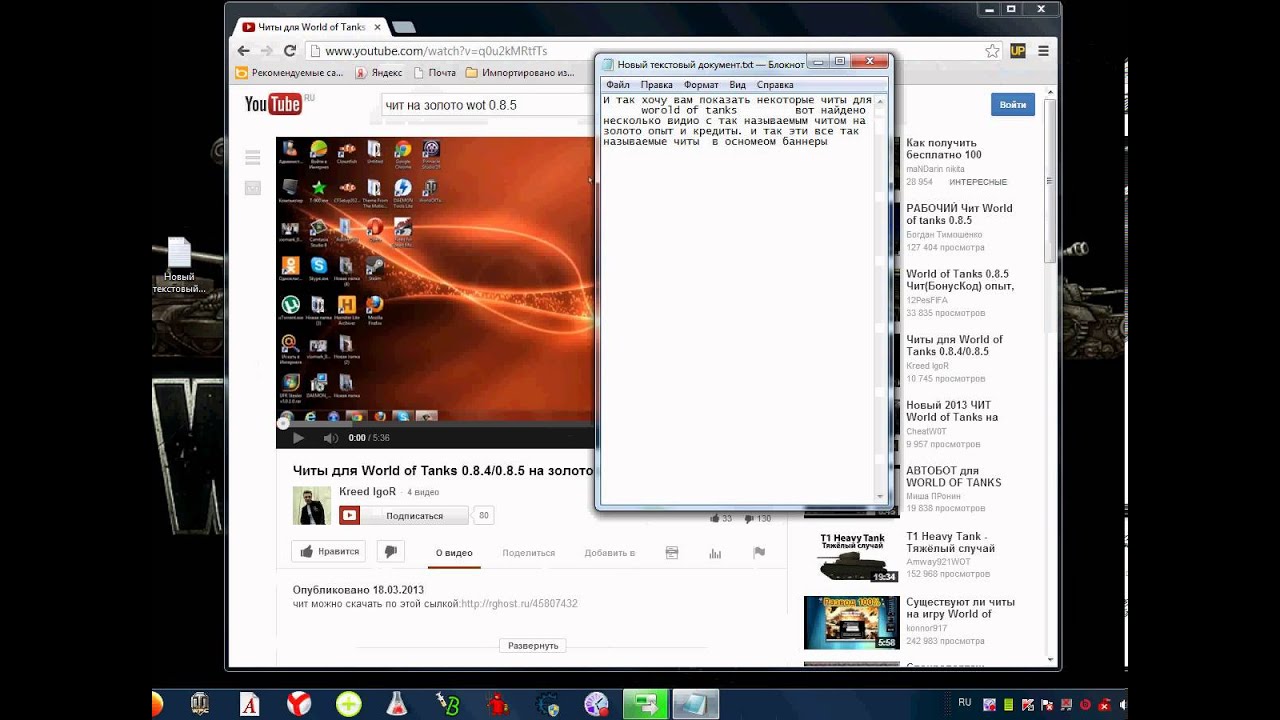
Task: Open suggested video Новый 2013 ЧИТ
Action: [x=952, y=411]
